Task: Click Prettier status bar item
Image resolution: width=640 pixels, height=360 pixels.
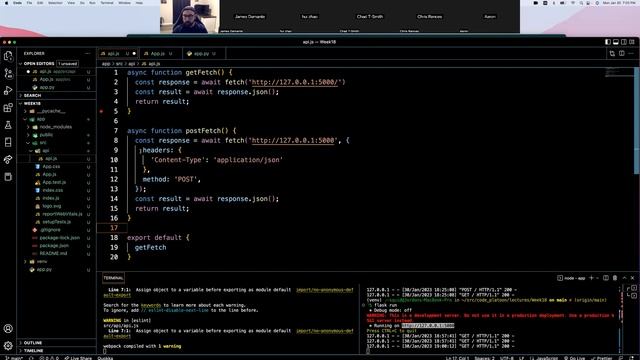Action: coord(602,358)
